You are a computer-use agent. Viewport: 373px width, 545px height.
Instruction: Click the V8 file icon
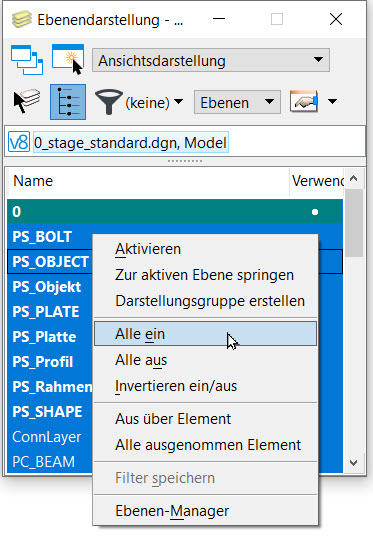[x=19, y=142]
